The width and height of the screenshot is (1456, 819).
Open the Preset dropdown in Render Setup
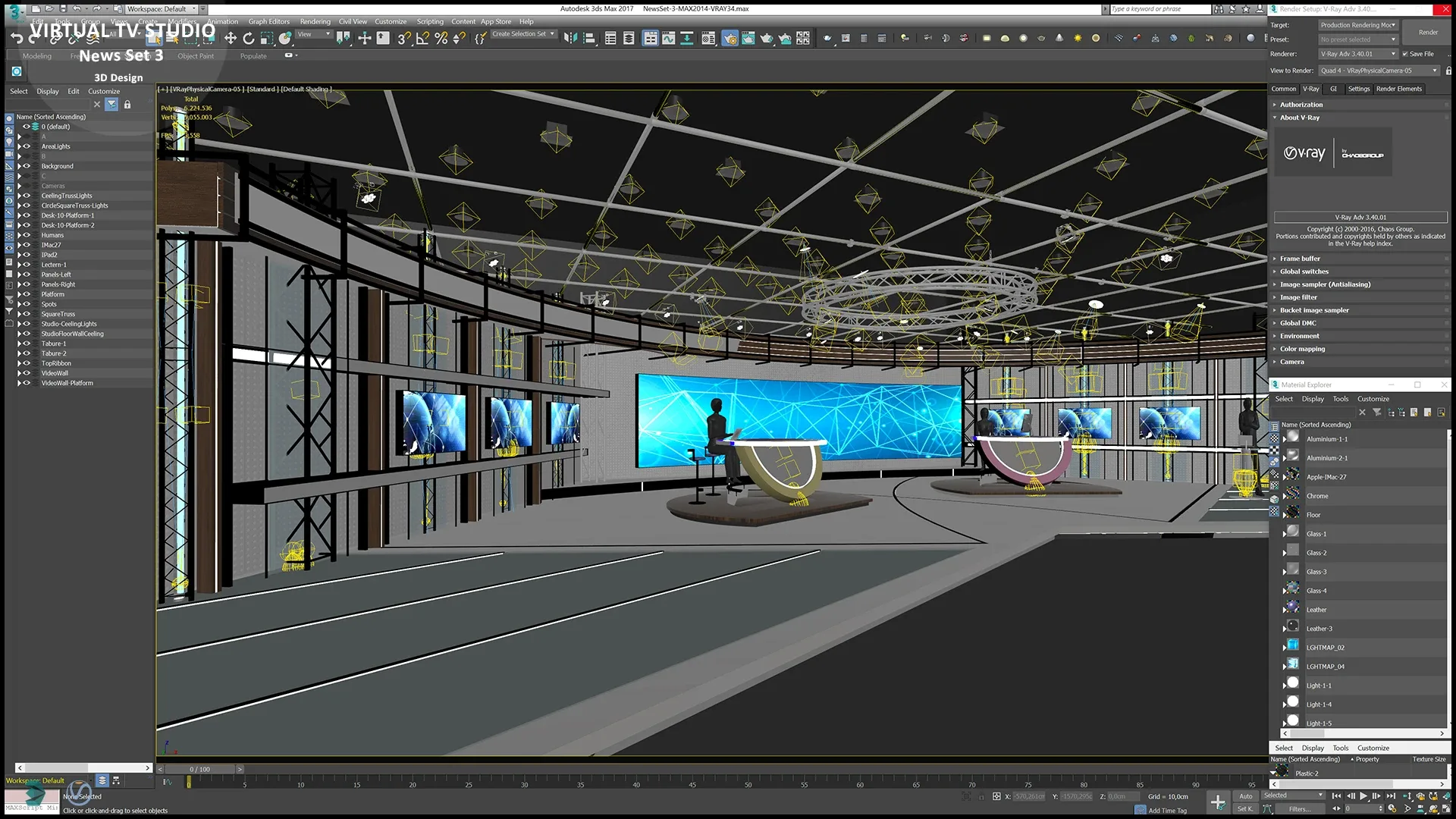point(1357,39)
